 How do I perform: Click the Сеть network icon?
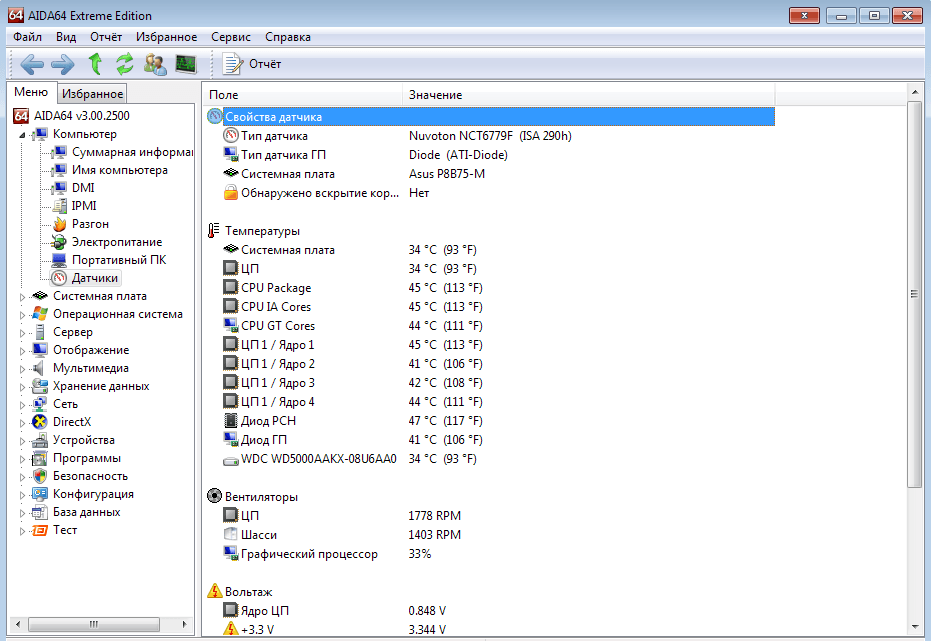[x=40, y=404]
